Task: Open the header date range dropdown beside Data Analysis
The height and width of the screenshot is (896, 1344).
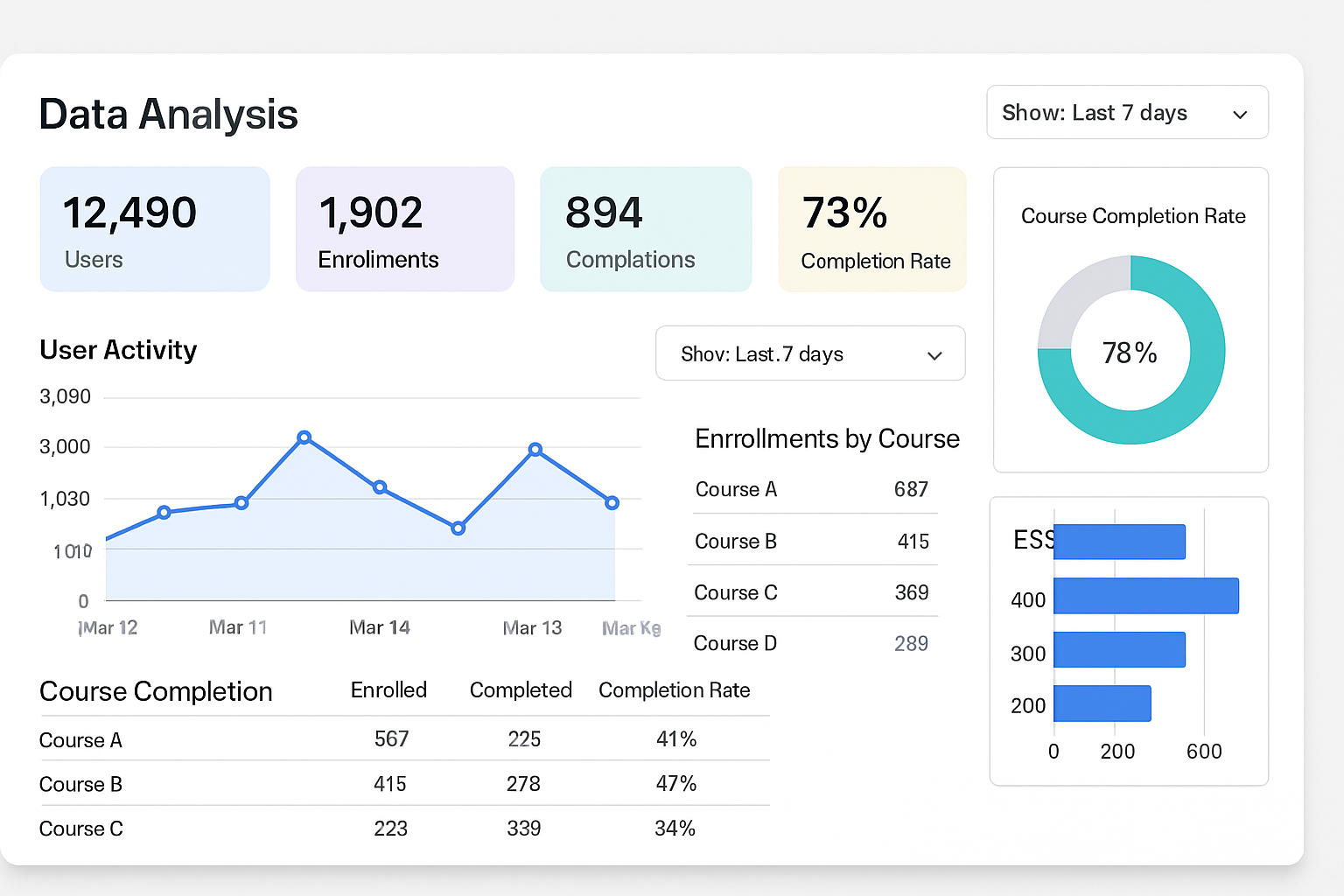Action: 1126,113
